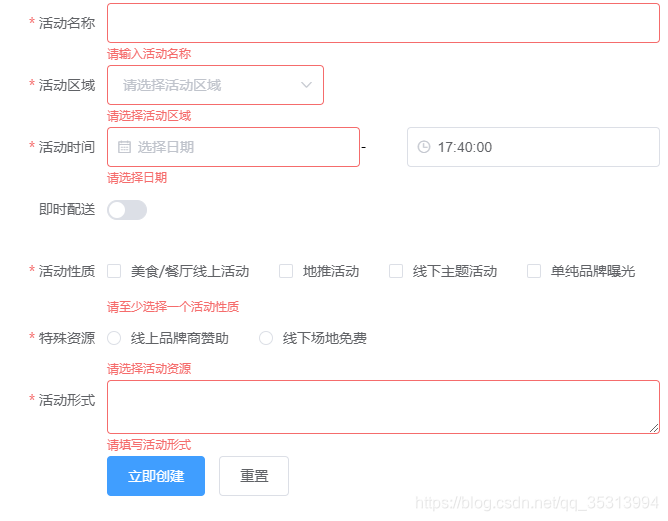The height and width of the screenshot is (521, 668).
Task: Click the clock icon in time field
Action: 423,147
